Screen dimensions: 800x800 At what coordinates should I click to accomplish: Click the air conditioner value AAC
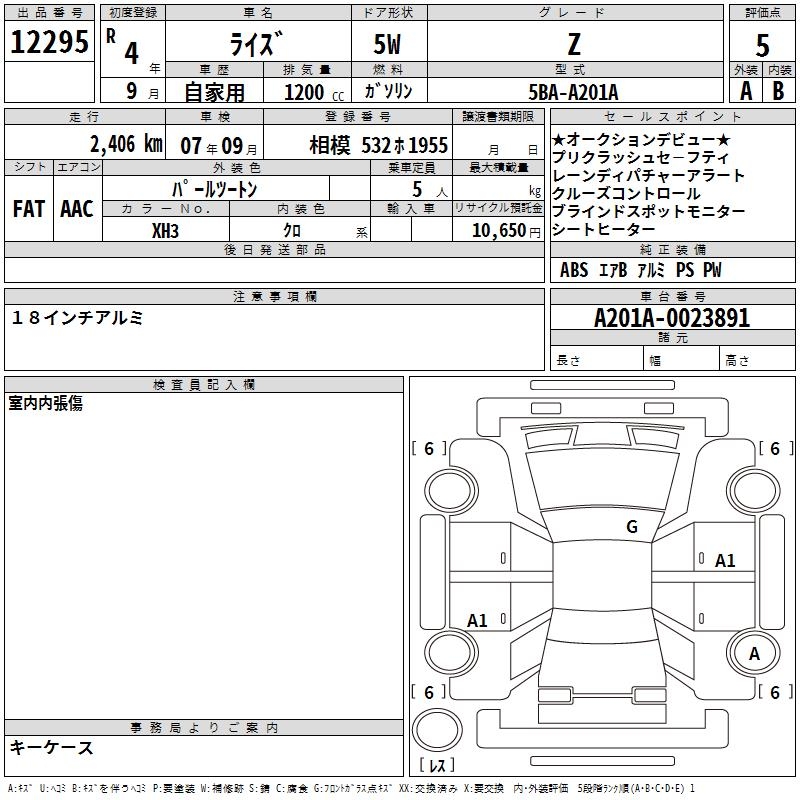tap(77, 209)
